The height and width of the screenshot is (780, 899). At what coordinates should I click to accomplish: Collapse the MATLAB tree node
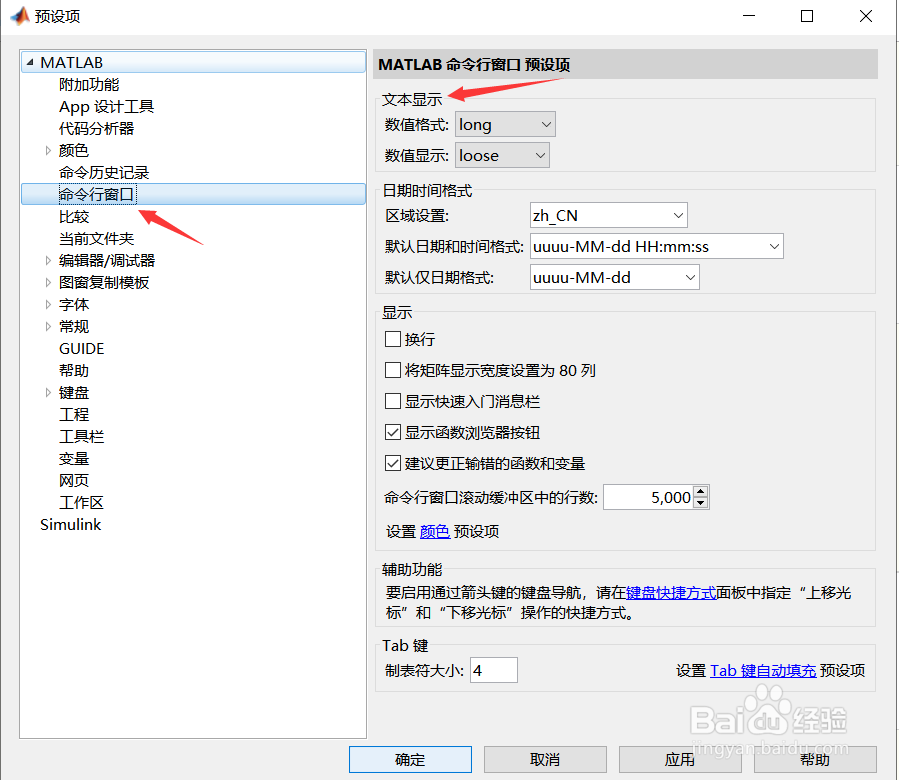point(30,62)
